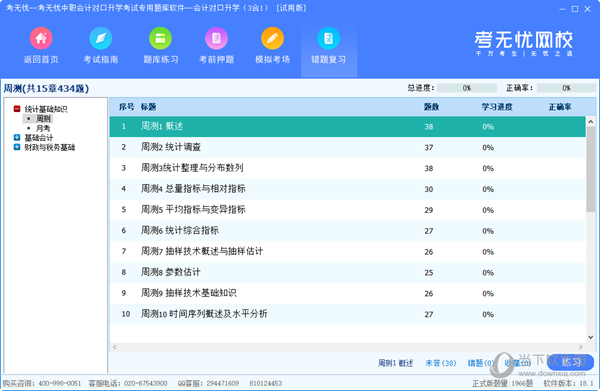This screenshot has width=600, height=391.
Task: Select the 错题复习 wrong question review icon
Action: [x=328, y=38]
